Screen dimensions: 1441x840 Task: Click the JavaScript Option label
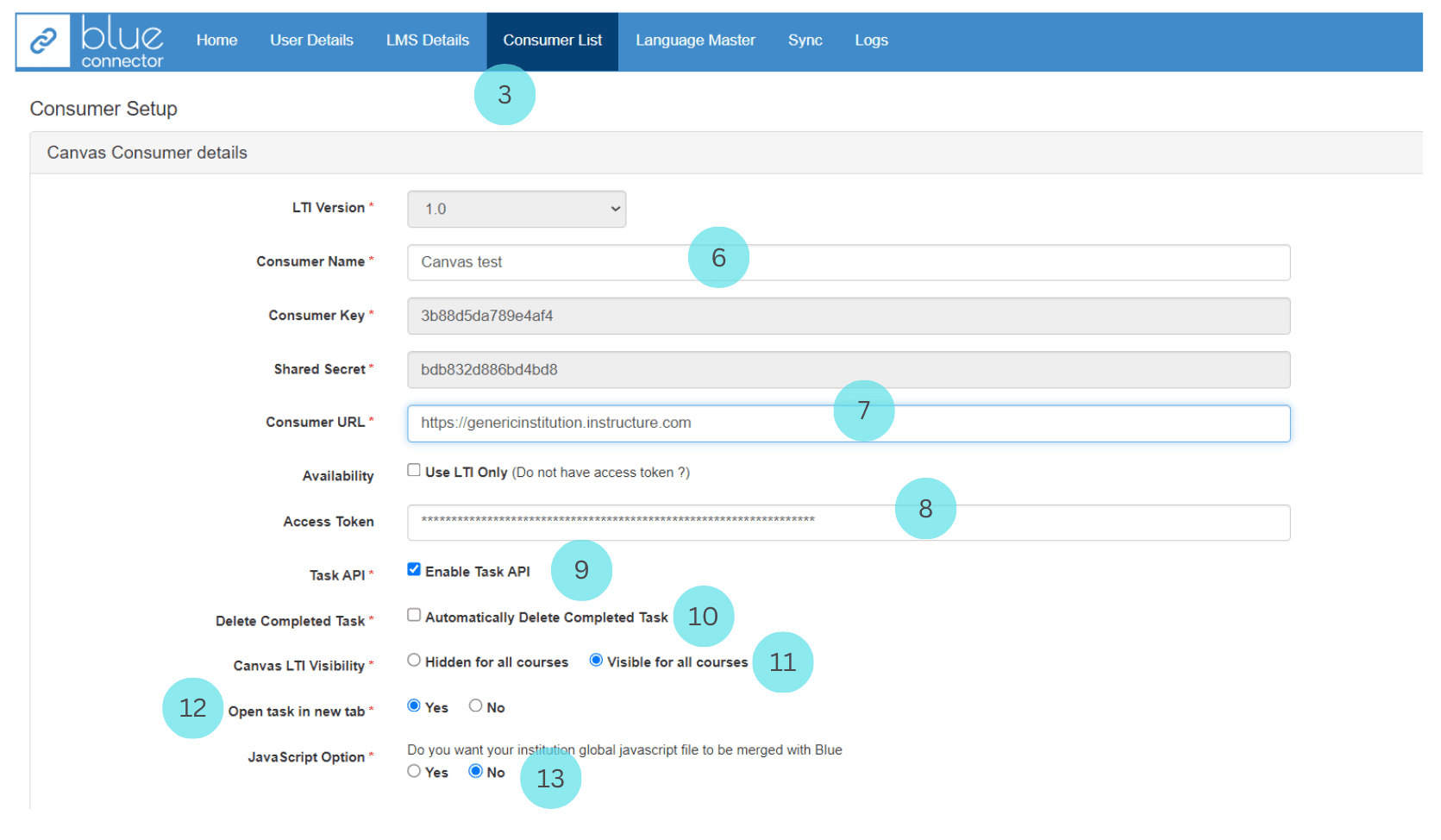pos(306,757)
